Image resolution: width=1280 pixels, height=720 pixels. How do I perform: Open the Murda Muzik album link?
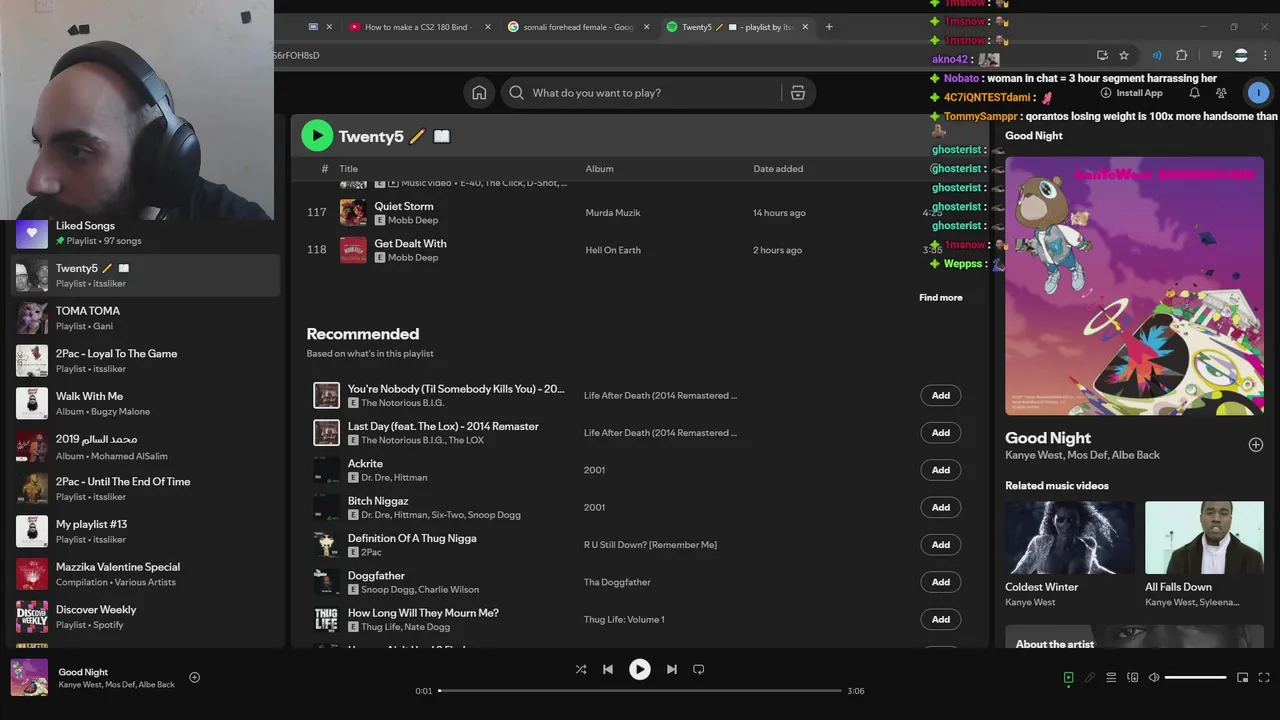[613, 212]
